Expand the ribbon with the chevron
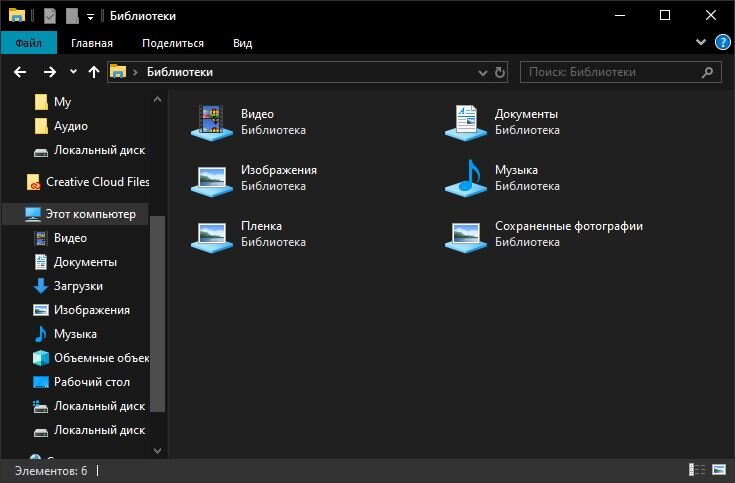Screen dimensions: 735x483 click(x=701, y=42)
